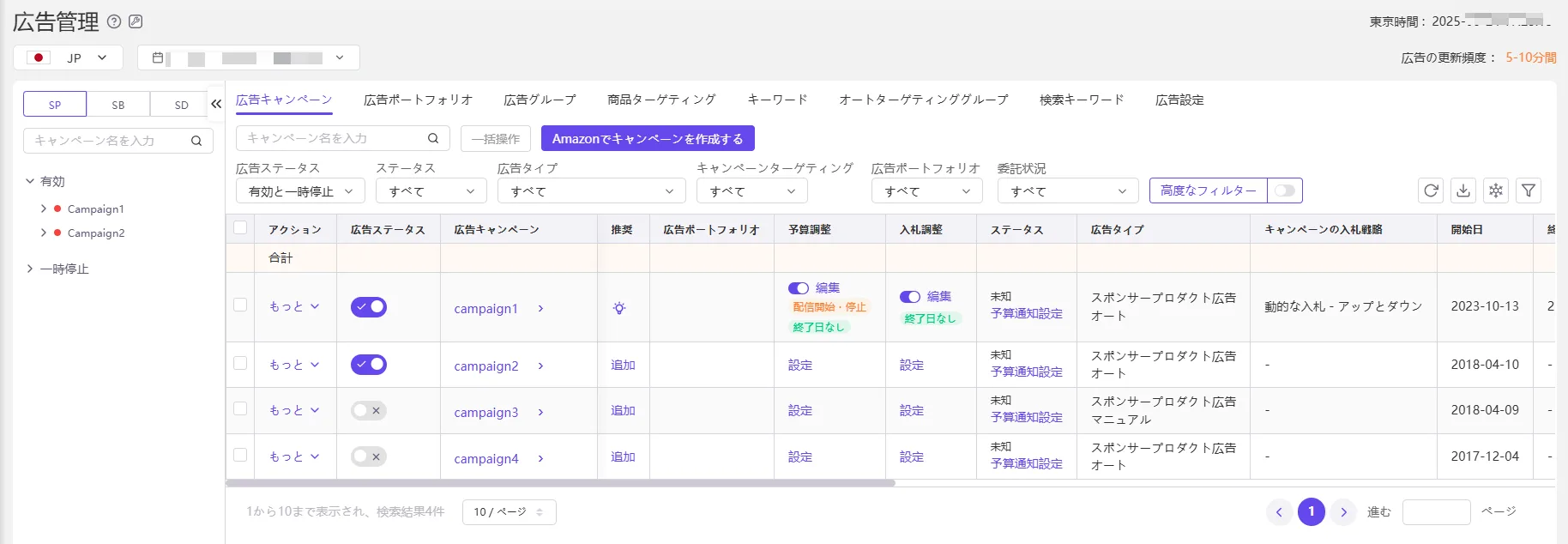The image size is (1568, 544).
Task: Go to the next page arrow
Action: click(1344, 512)
